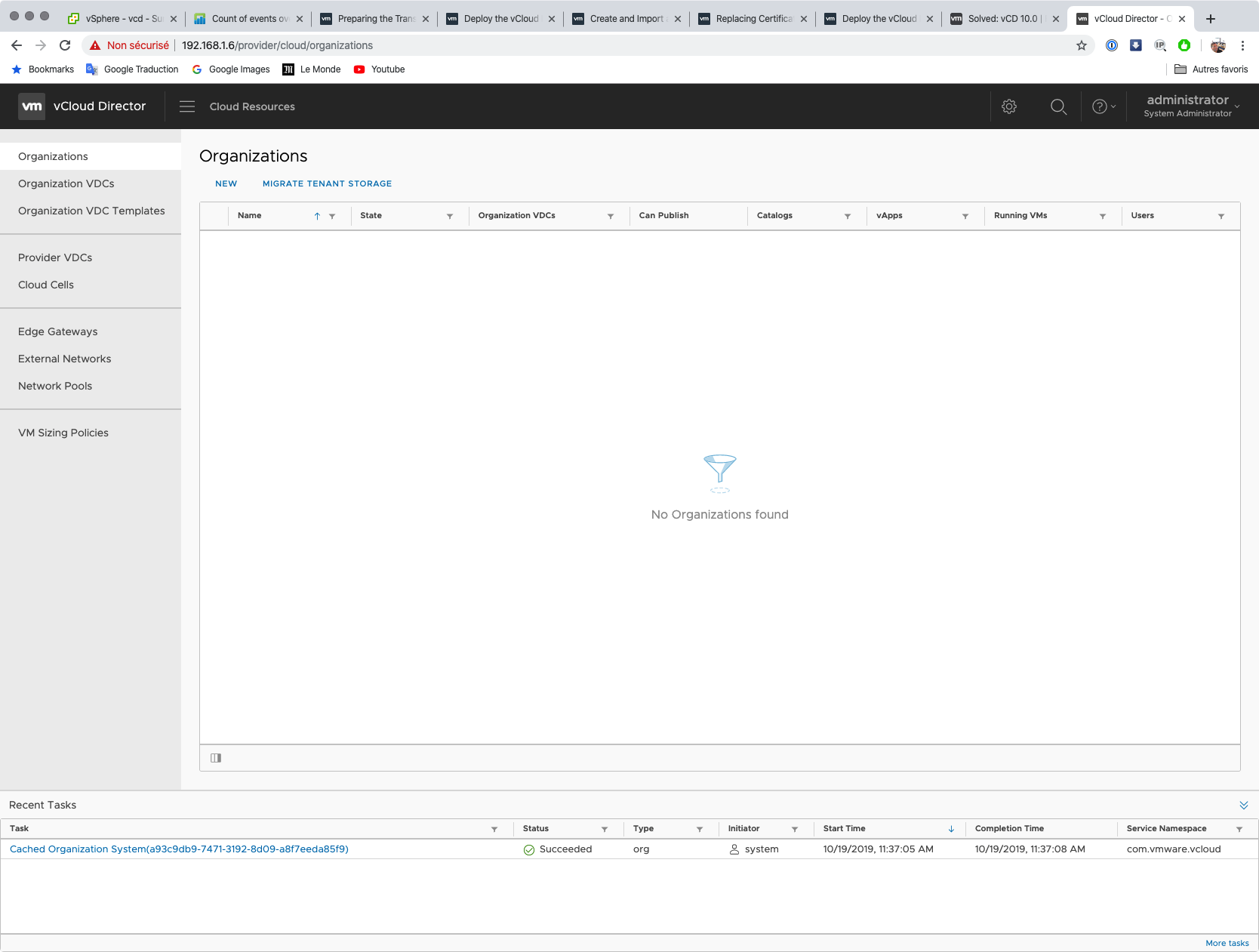Click the search magnifier icon

[x=1058, y=106]
